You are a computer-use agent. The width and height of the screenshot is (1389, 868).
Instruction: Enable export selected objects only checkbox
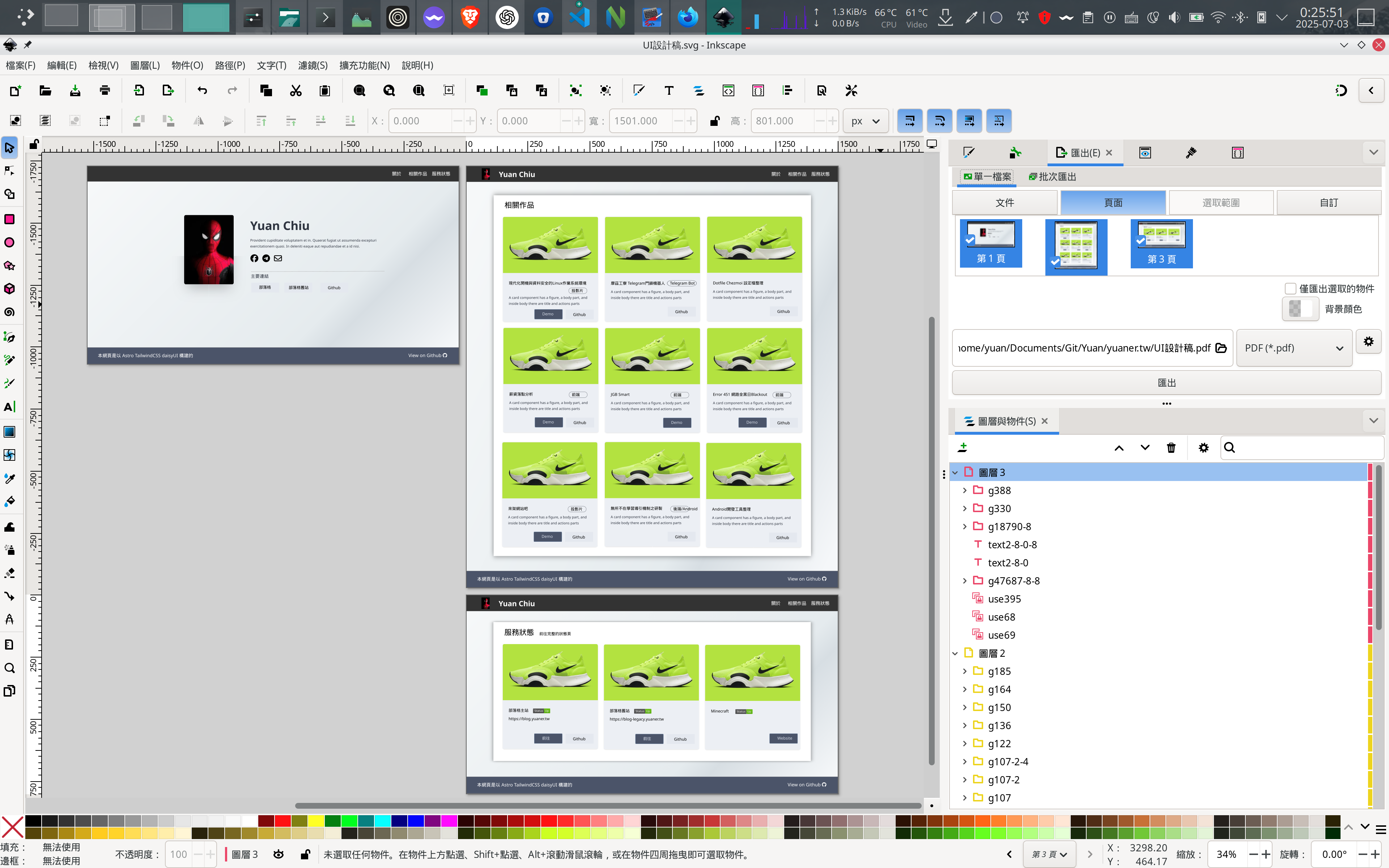click(x=1290, y=289)
